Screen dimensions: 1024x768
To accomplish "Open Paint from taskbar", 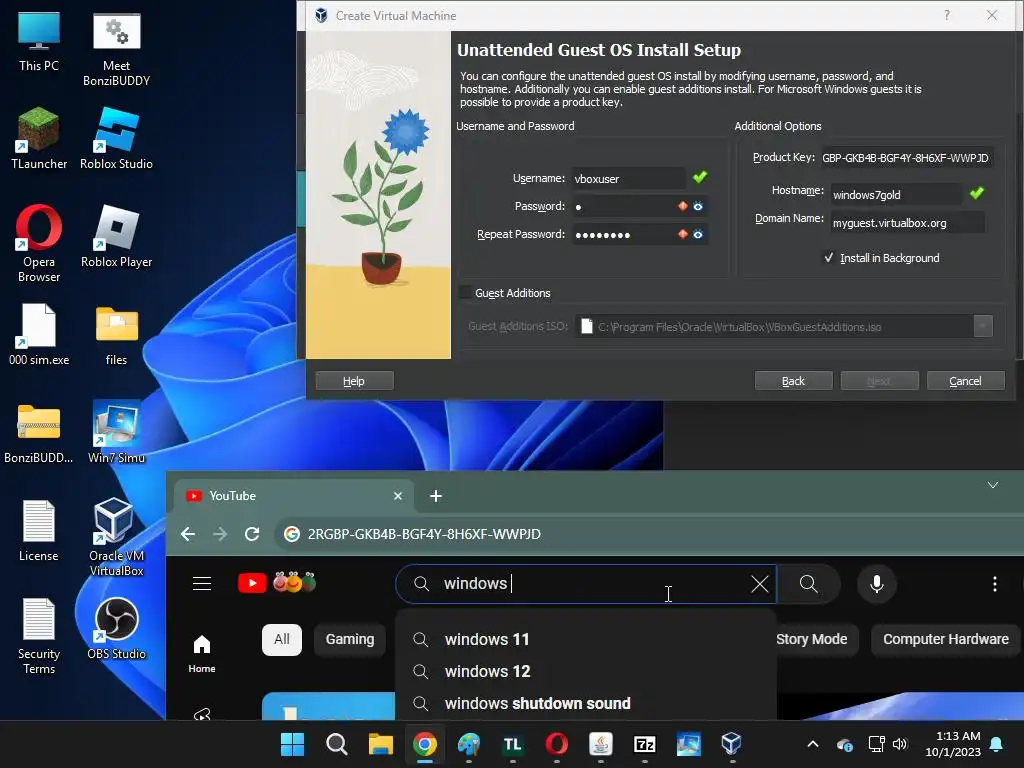I will point(468,744).
